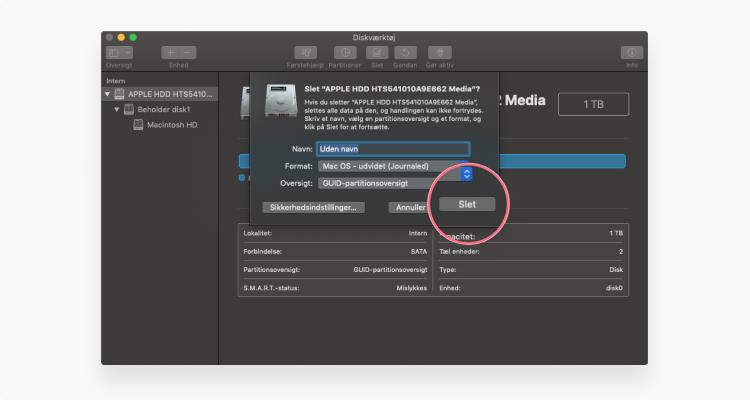This screenshot has width=750, height=400.
Task: Collapse the APPLE HDD disclosure triangle
Action: tap(108, 94)
